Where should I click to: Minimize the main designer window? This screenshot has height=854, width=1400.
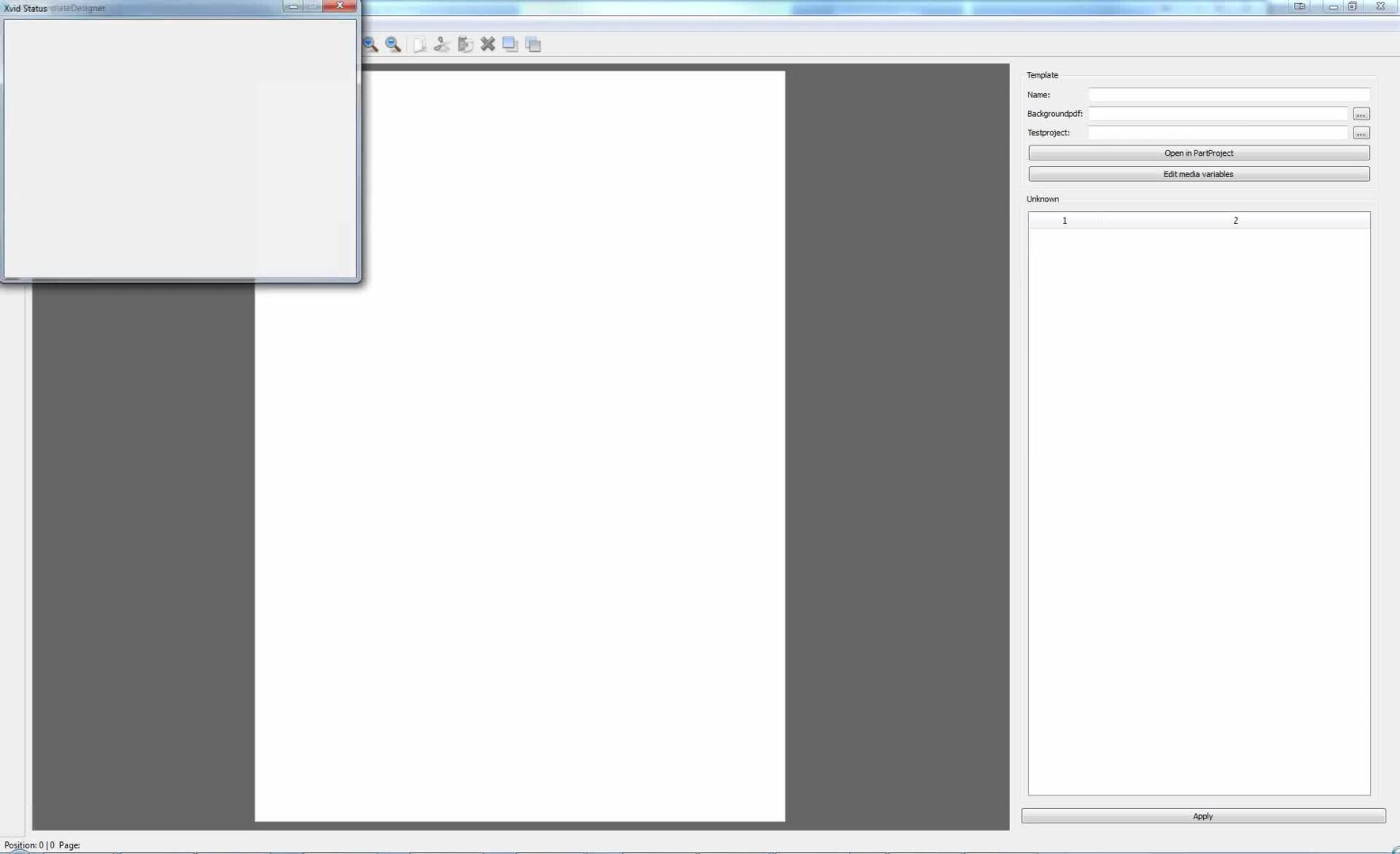pyautogui.click(x=1333, y=6)
